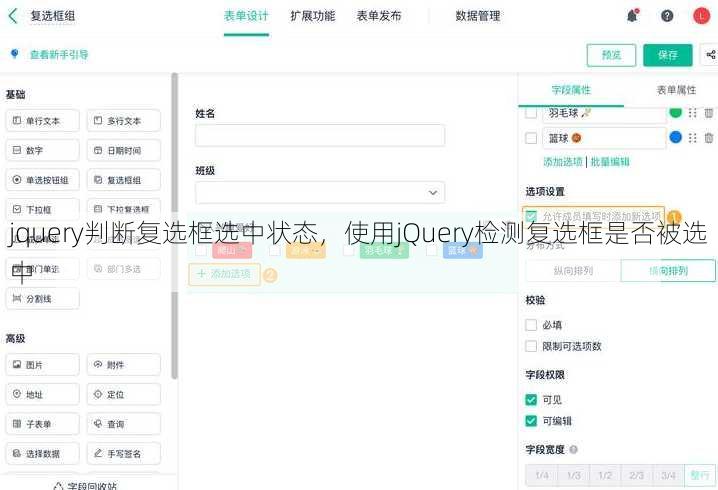Switch to 表单发布 tab
The height and width of the screenshot is (490, 718).
(x=379, y=16)
